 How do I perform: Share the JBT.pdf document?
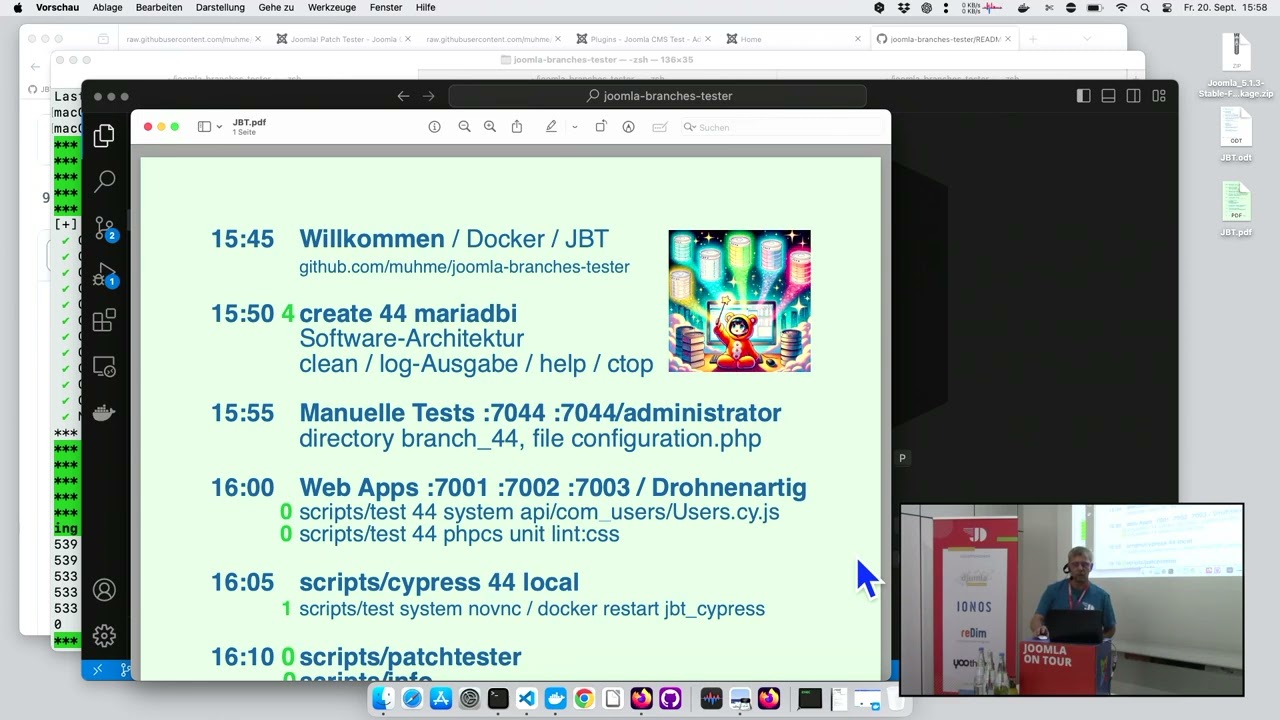point(517,127)
